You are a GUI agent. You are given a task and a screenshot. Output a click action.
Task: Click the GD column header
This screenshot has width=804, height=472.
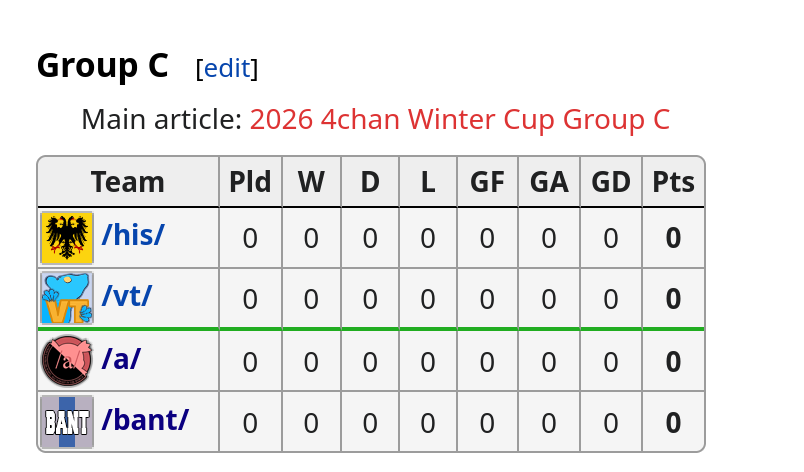click(611, 182)
